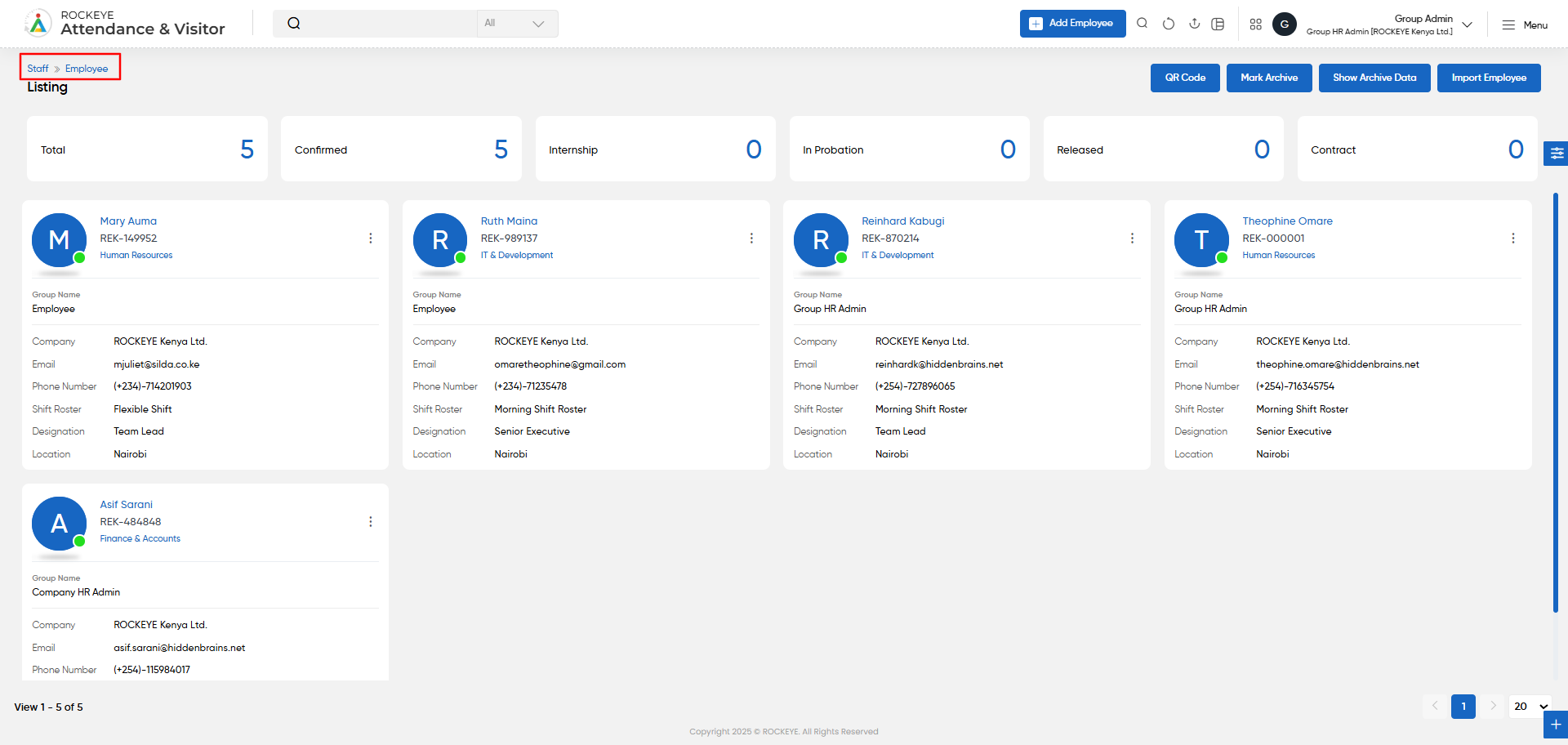This screenshot has width=1568, height=745.
Task: Filter by the Internship count card
Action: pyautogui.click(x=656, y=149)
